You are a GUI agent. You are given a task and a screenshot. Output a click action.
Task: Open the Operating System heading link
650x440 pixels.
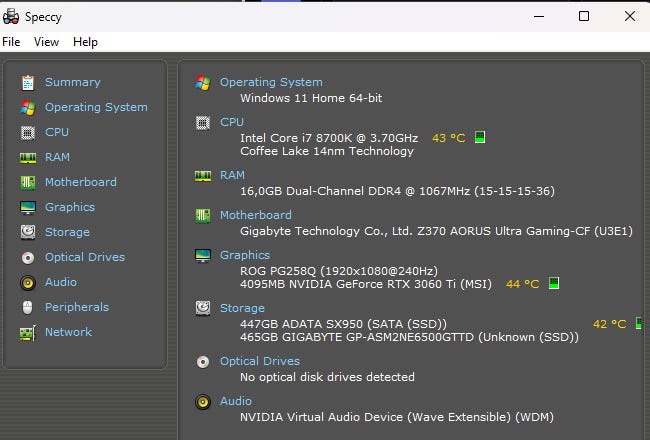271,82
